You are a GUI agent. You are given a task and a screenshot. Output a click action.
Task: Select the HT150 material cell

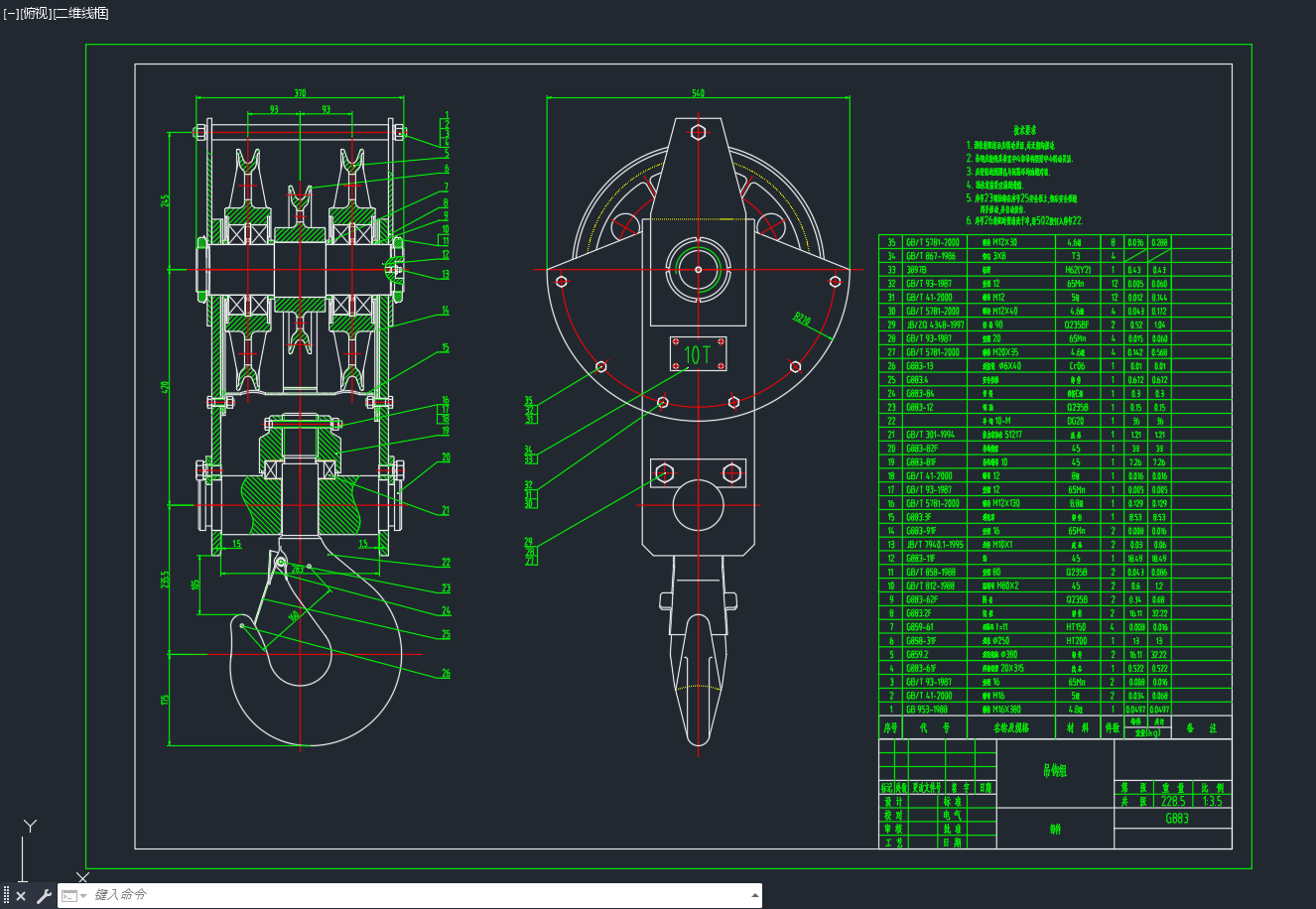coord(1076,627)
